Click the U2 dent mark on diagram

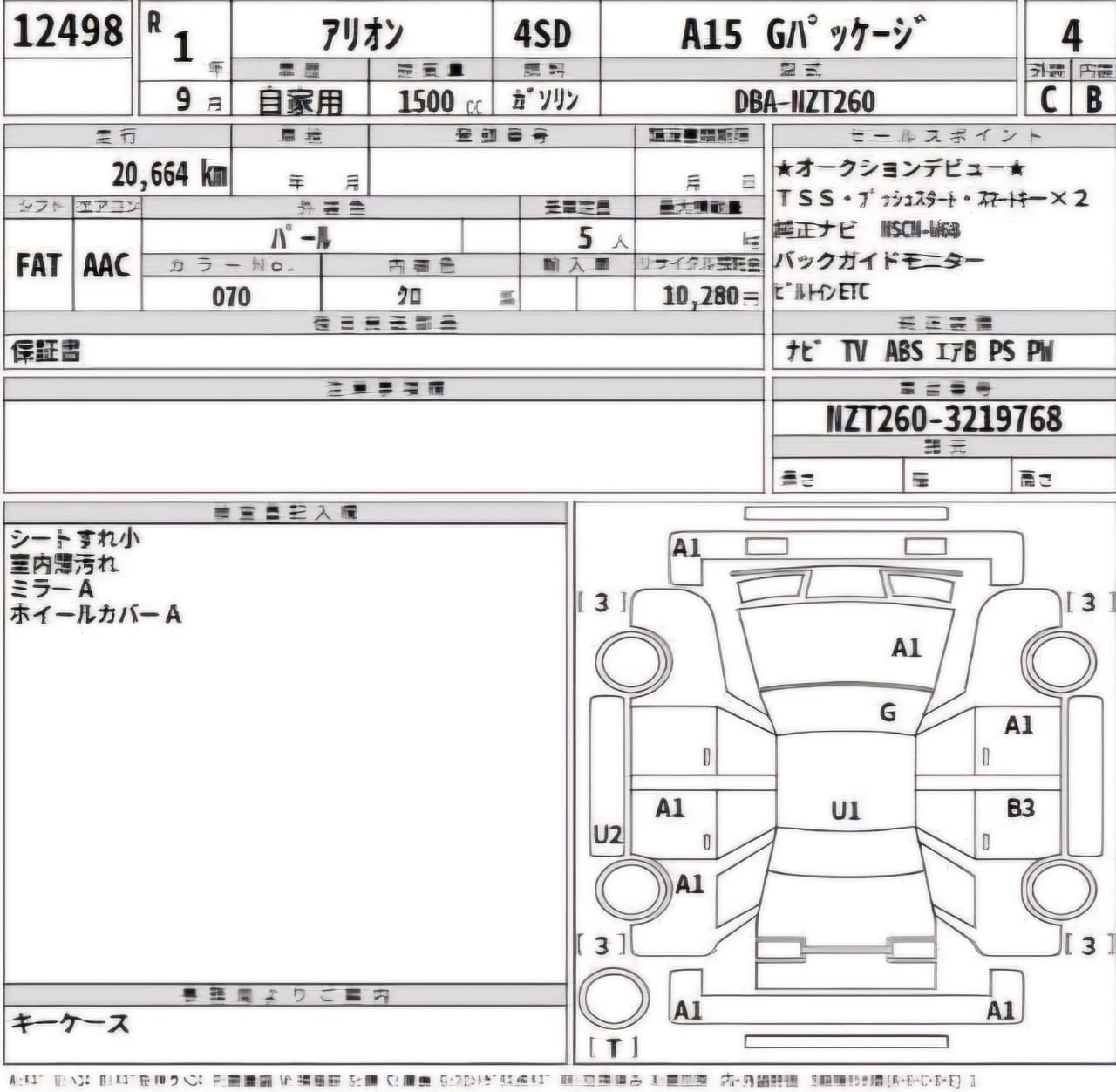(x=608, y=836)
